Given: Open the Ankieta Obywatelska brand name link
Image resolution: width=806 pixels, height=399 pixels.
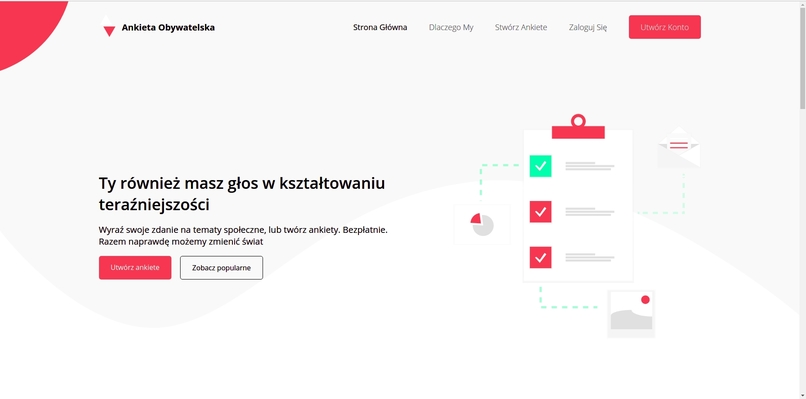Looking at the screenshot, I should coord(168,27).
